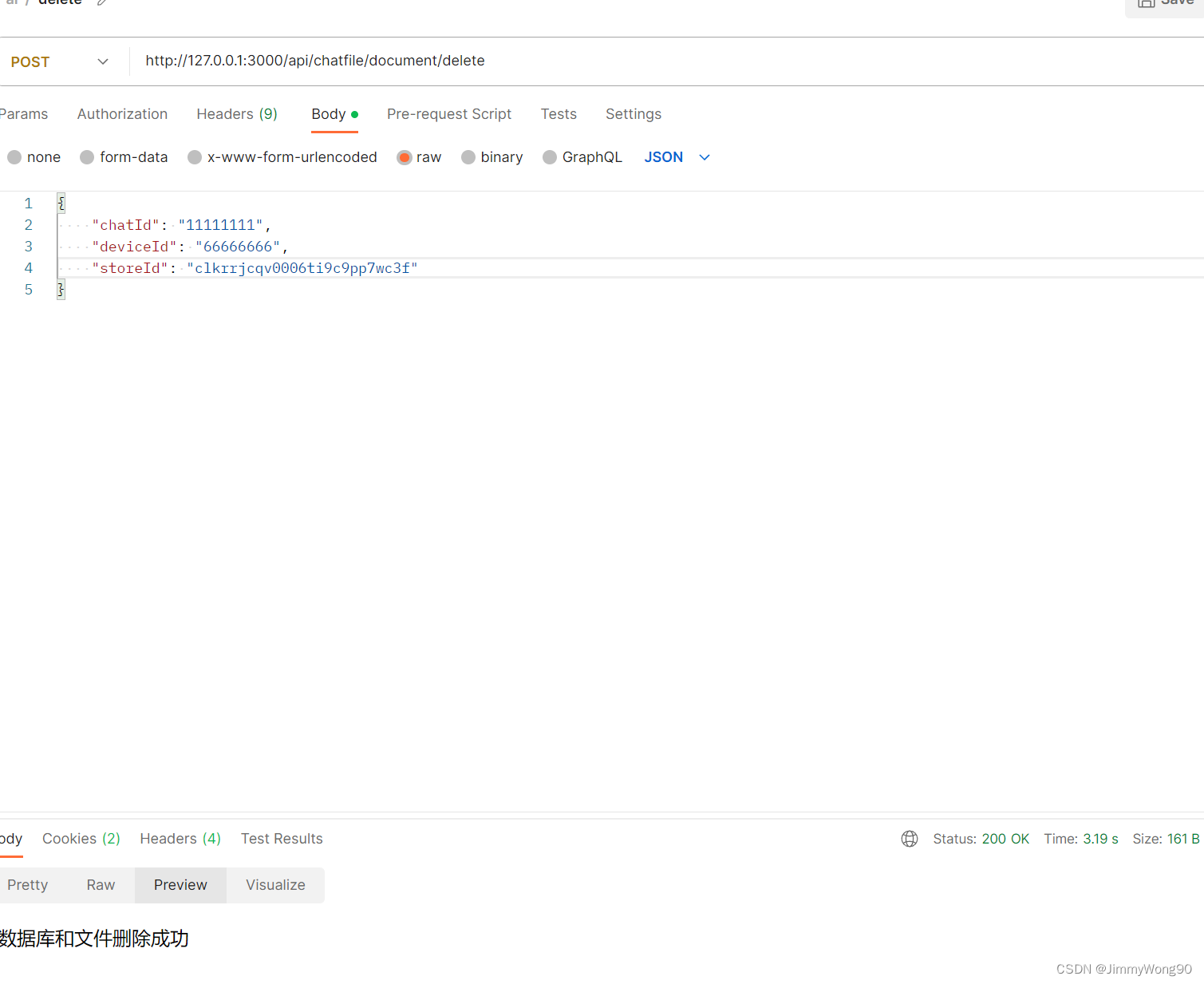This screenshot has height=984, width=1204.
Task: Click the "storeId" value in body editor
Action: coord(302,268)
